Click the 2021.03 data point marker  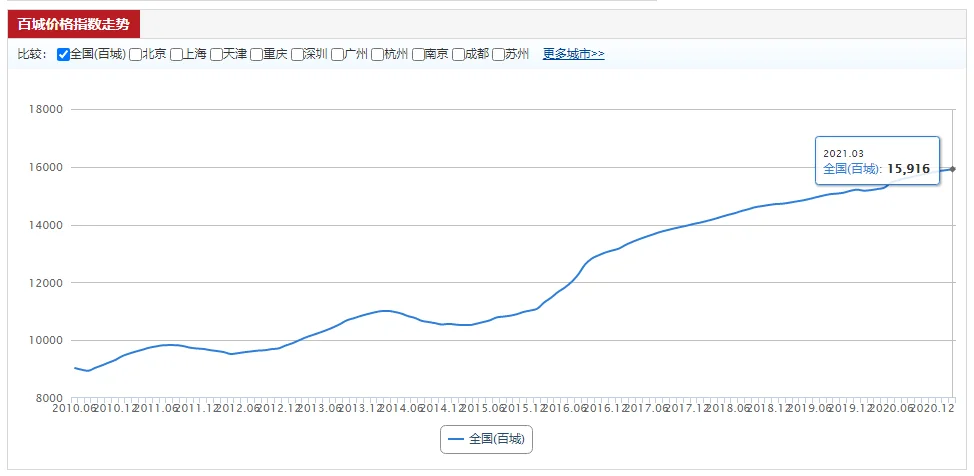(x=953, y=169)
